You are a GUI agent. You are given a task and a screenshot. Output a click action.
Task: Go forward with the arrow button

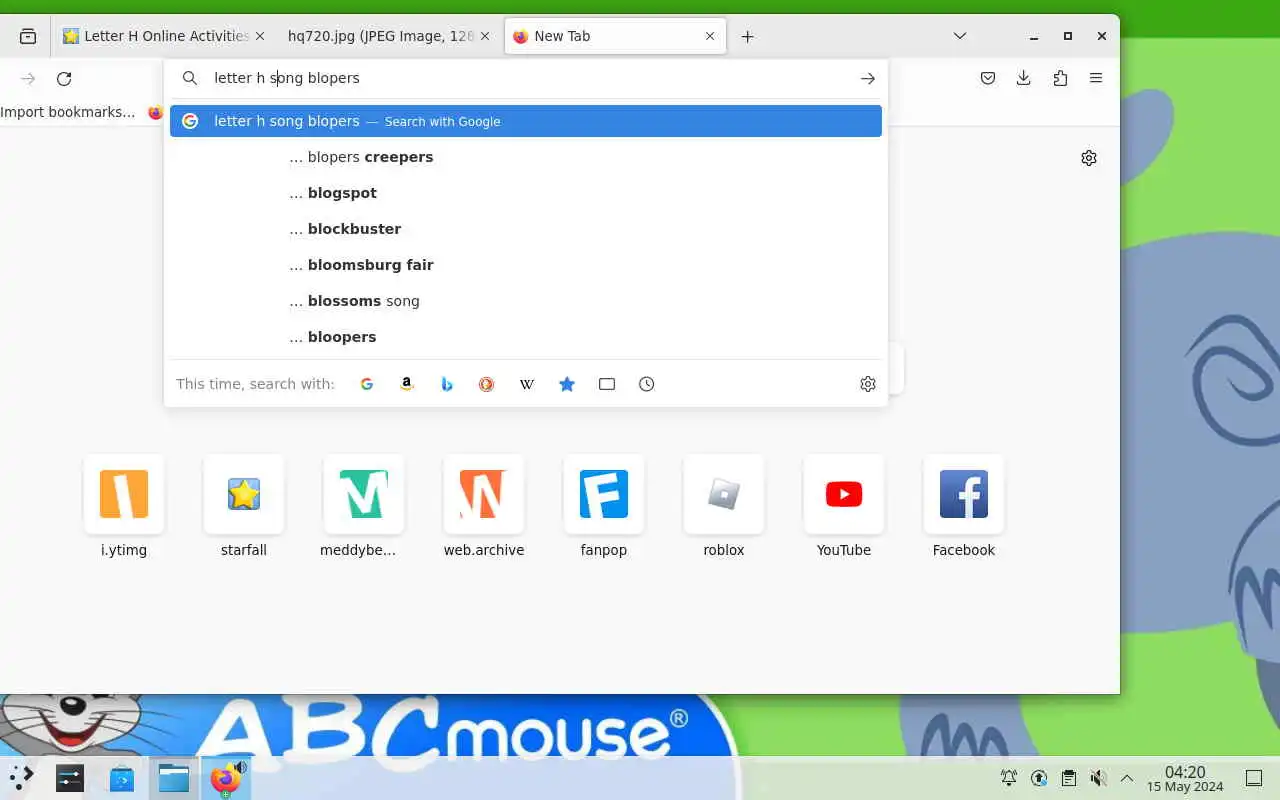tap(28, 78)
